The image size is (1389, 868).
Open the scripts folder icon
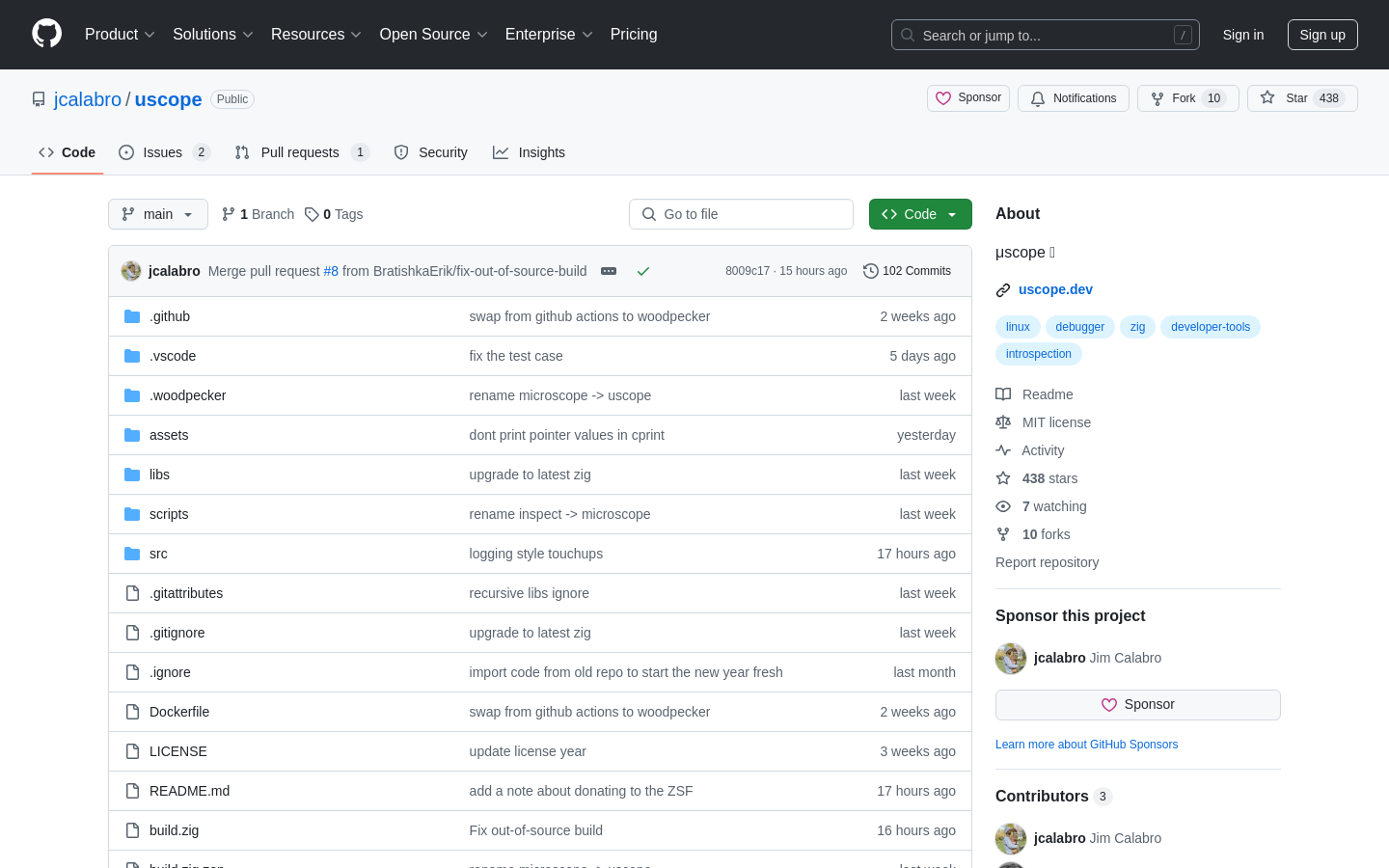[x=132, y=514]
